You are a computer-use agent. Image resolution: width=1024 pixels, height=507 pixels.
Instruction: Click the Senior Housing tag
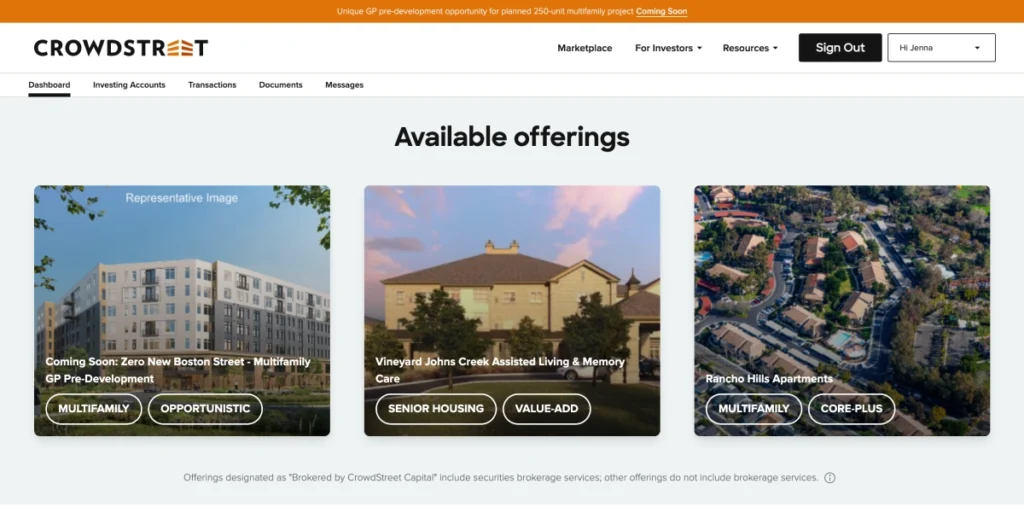(x=435, y=409)
